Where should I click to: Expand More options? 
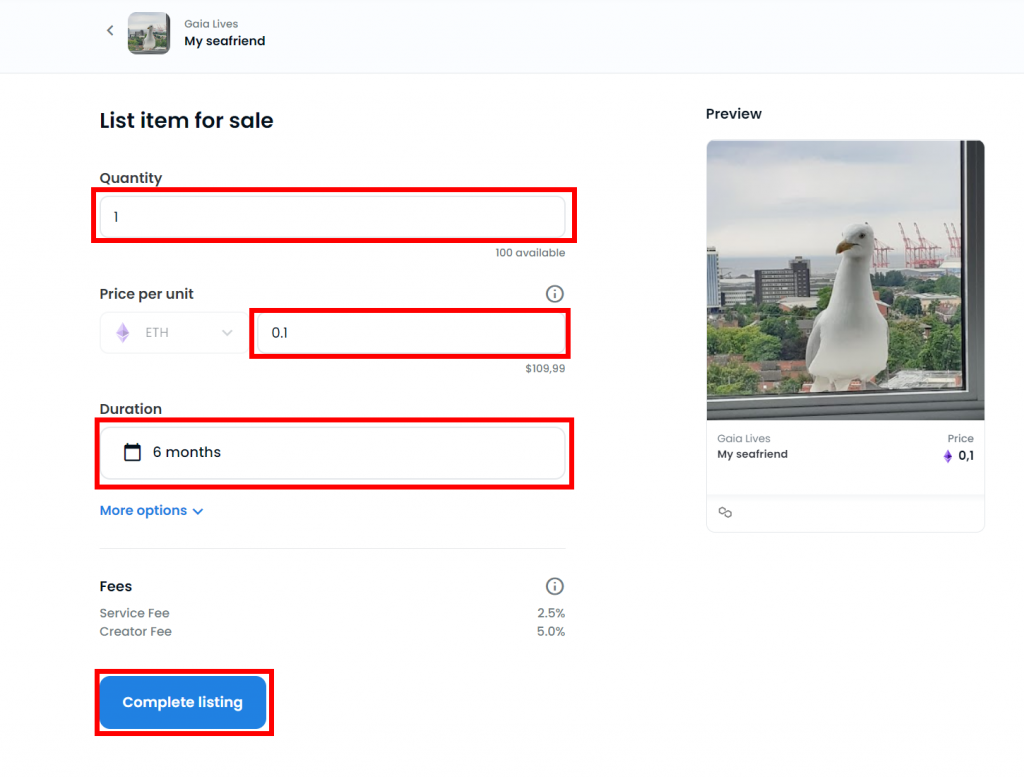tap(152, 511)
